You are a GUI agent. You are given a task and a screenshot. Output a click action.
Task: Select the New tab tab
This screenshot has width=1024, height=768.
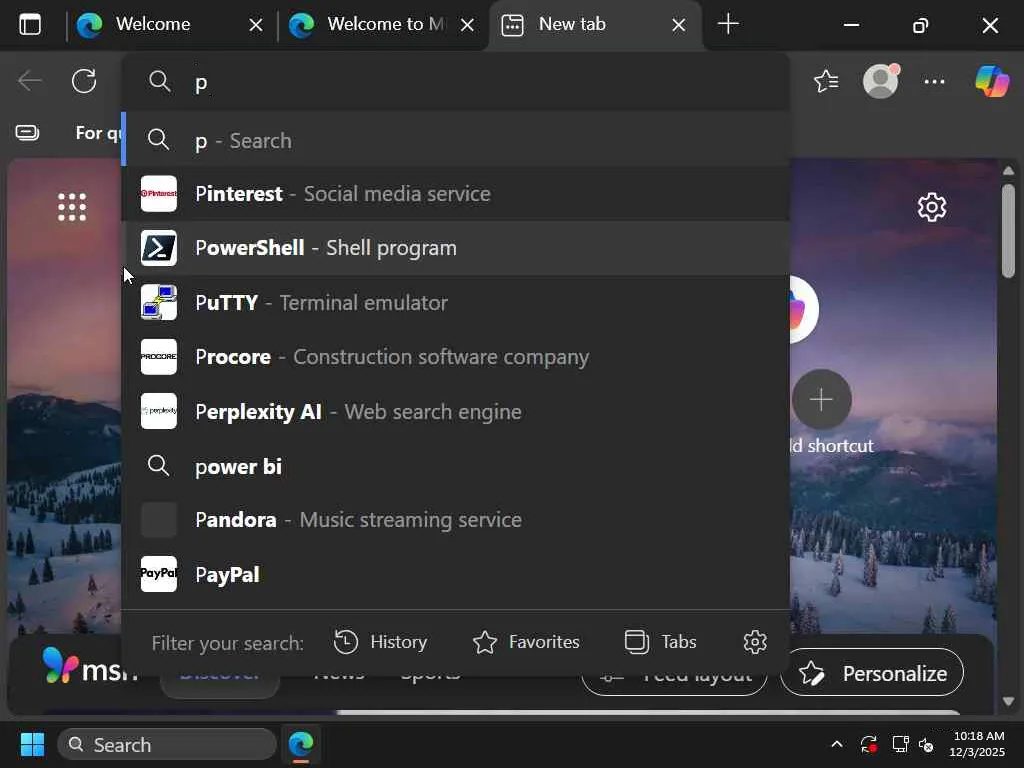pyautogui.click(x=594, y=25)
